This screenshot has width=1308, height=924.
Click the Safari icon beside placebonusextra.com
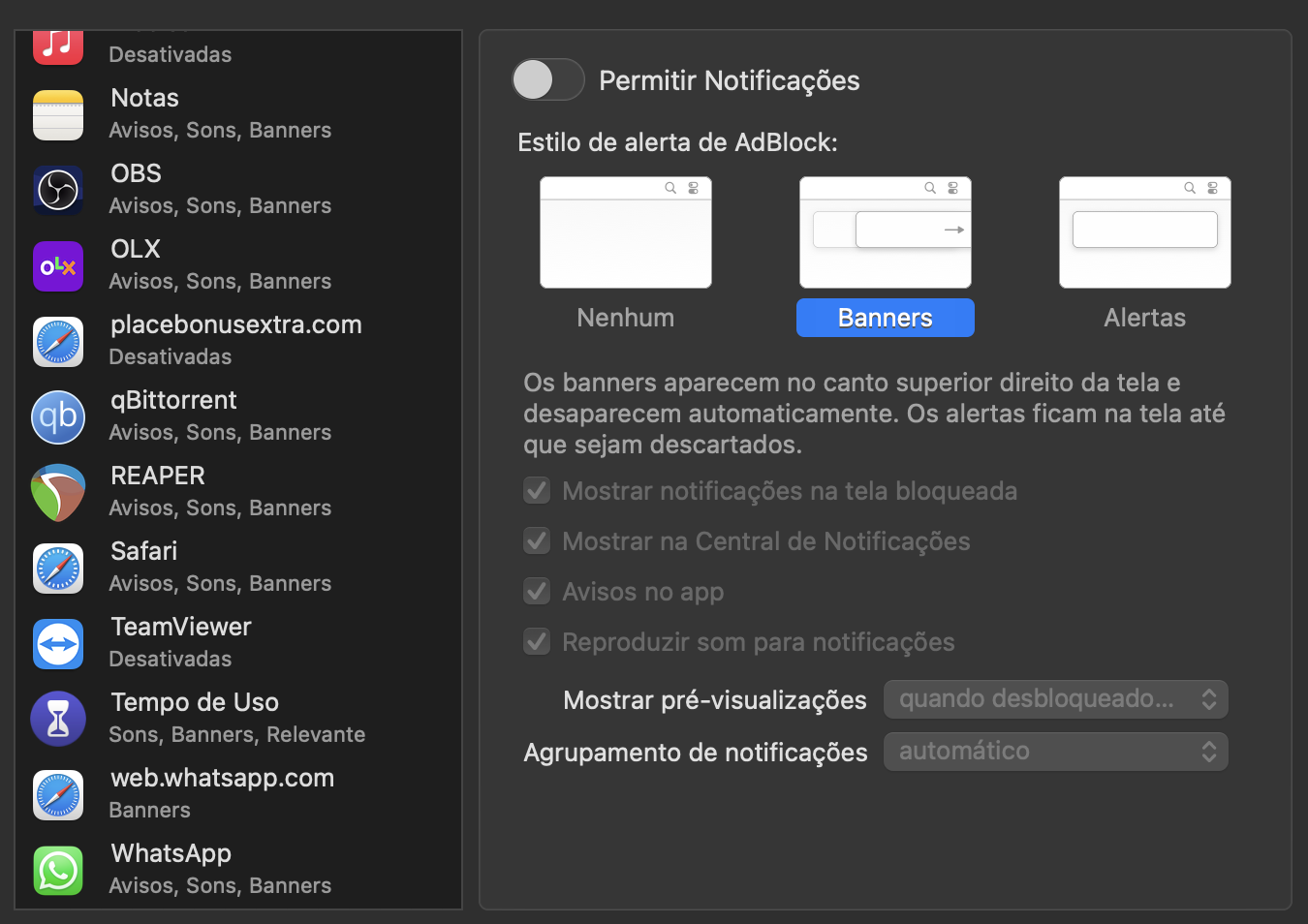(58, 341)
